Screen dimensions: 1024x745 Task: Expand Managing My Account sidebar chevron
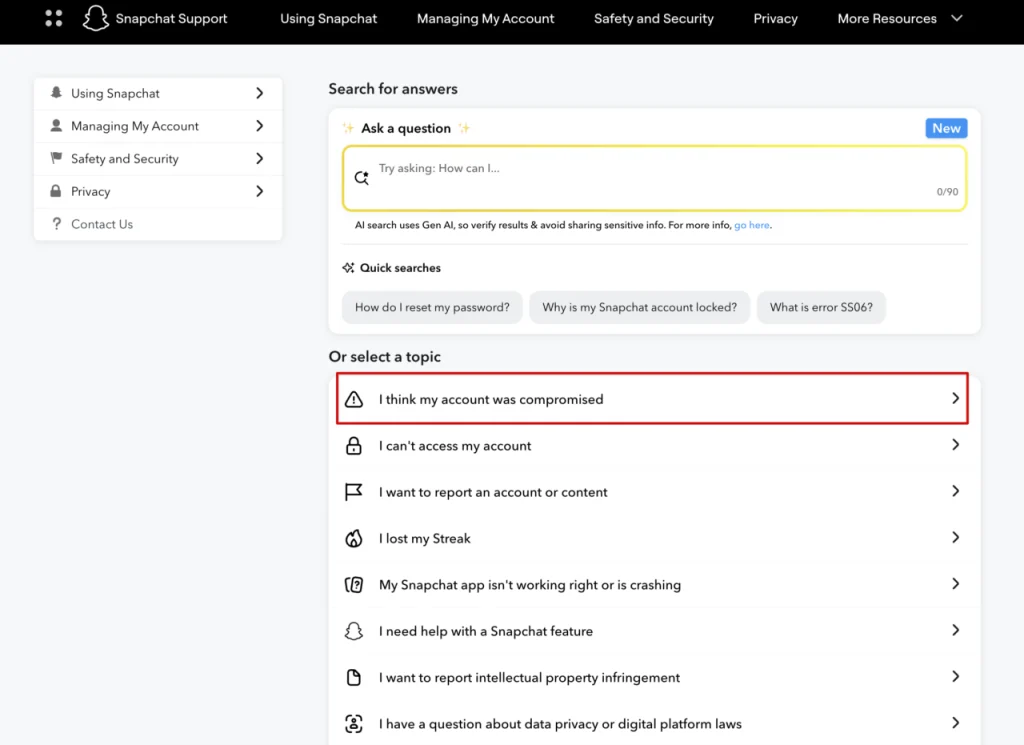pos(259,125)
